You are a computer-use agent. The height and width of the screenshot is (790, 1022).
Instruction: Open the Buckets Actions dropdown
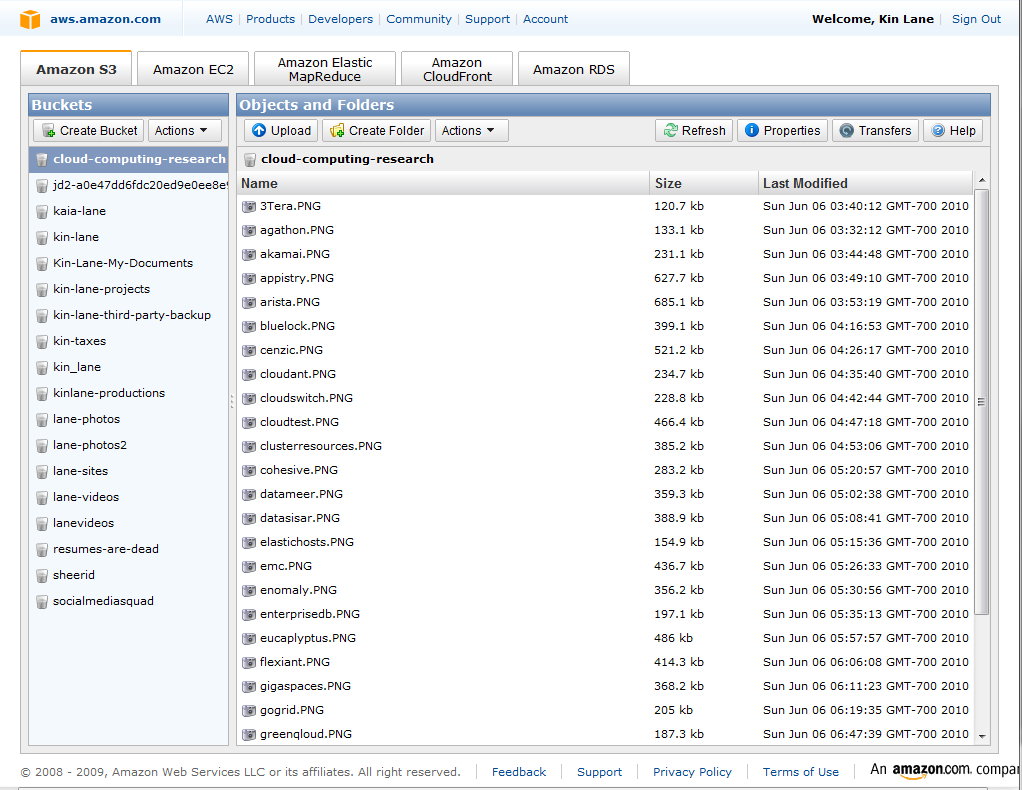click(184, 130)
